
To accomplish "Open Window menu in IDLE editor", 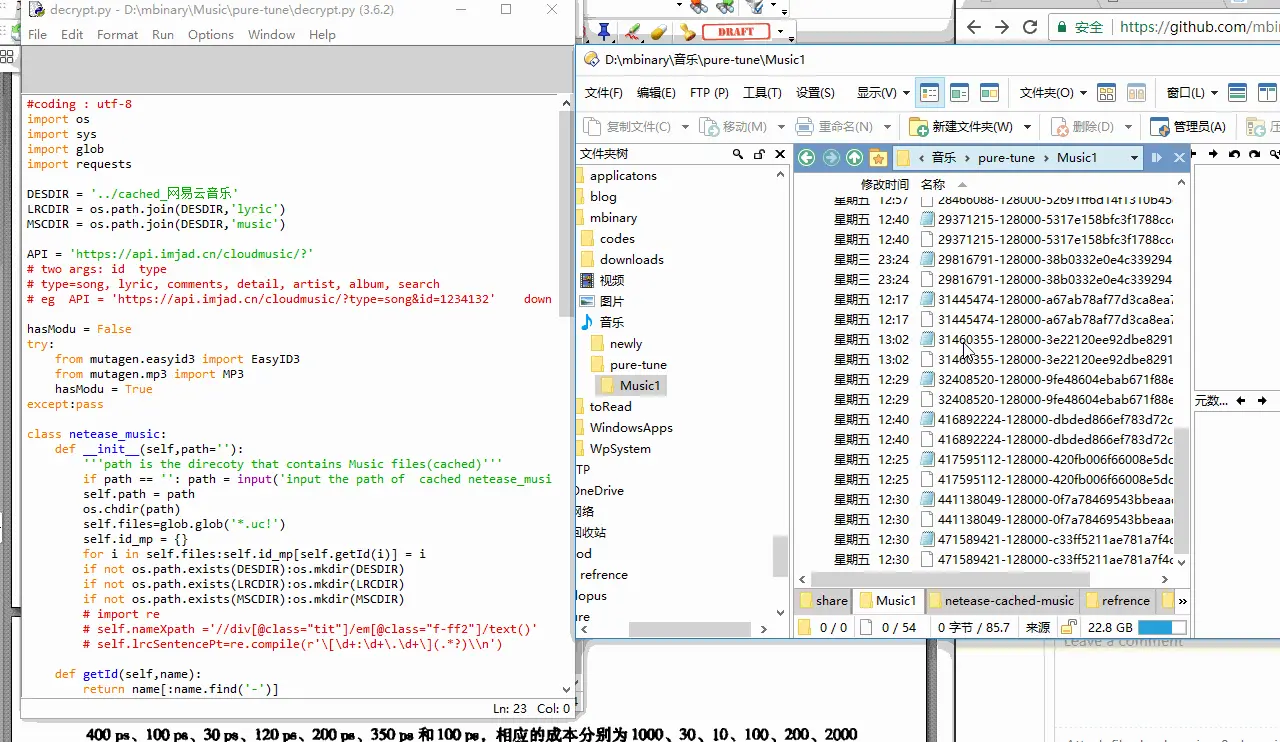I will pos(271,34).
